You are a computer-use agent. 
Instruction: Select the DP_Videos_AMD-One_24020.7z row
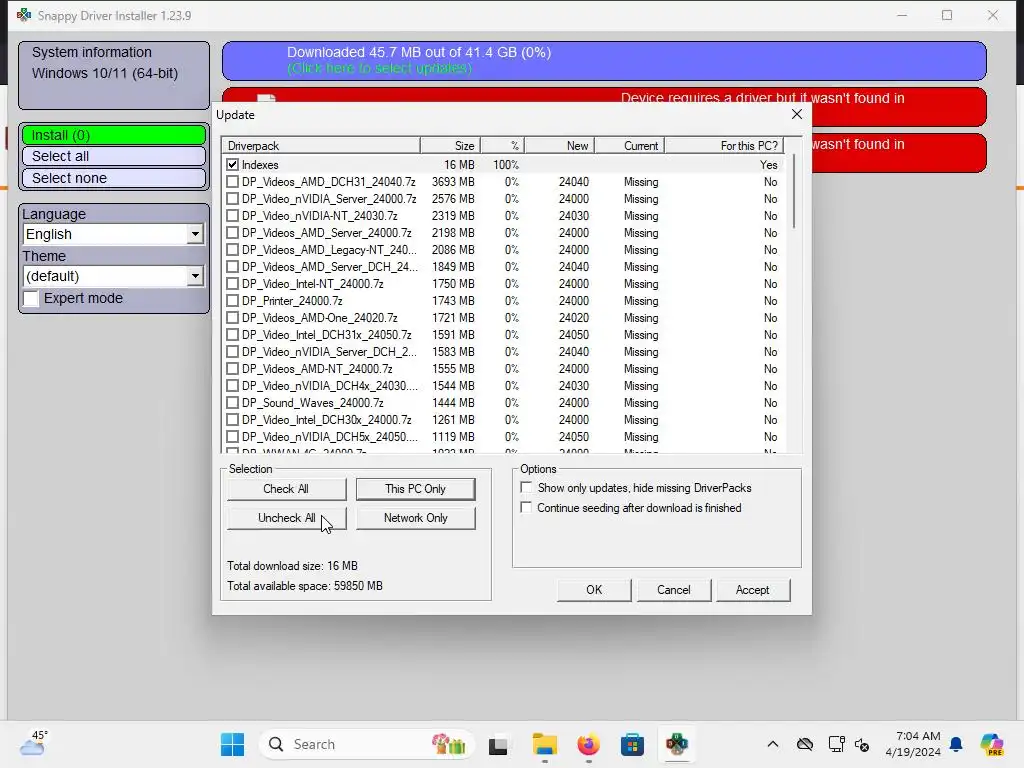[504, 317]
